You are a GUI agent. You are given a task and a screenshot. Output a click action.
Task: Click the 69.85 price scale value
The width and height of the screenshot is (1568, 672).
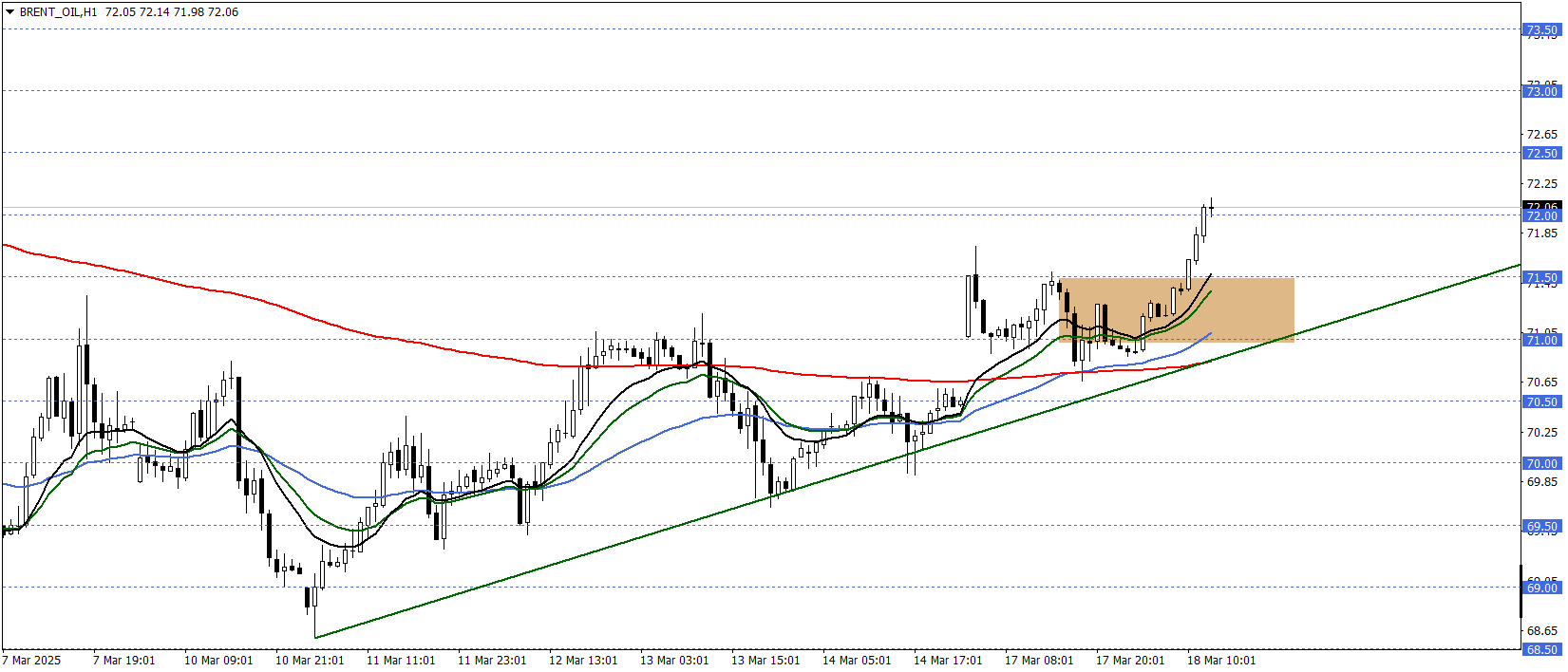(x=1542, y=481)
